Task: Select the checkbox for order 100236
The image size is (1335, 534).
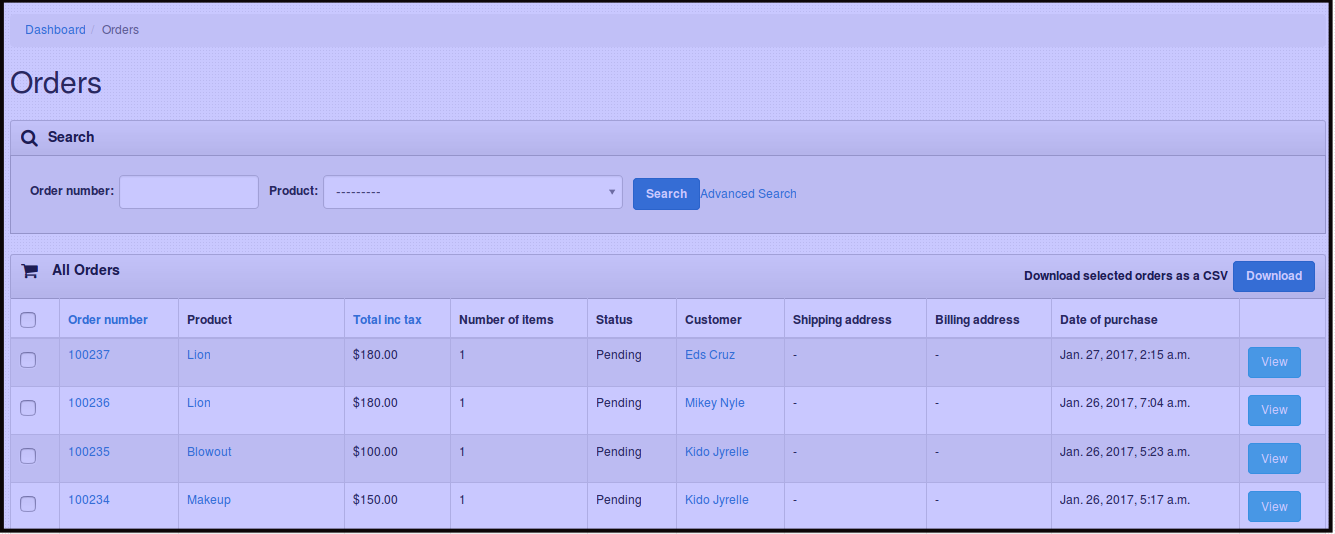Action: 28,408
